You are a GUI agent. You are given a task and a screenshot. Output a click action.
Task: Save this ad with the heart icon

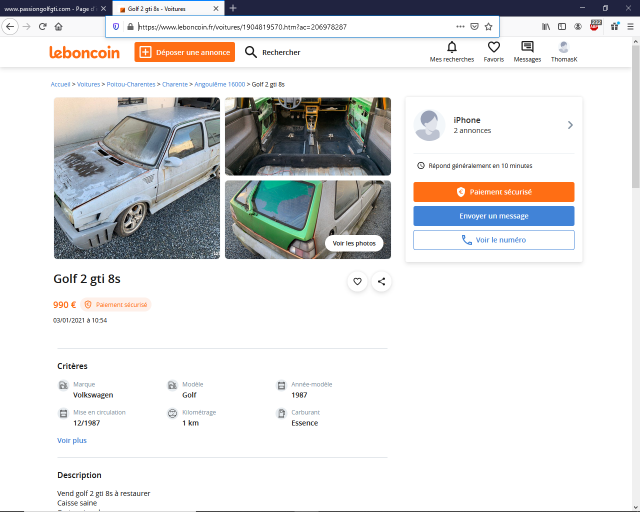pyautogui.click(x=357, y=282)
